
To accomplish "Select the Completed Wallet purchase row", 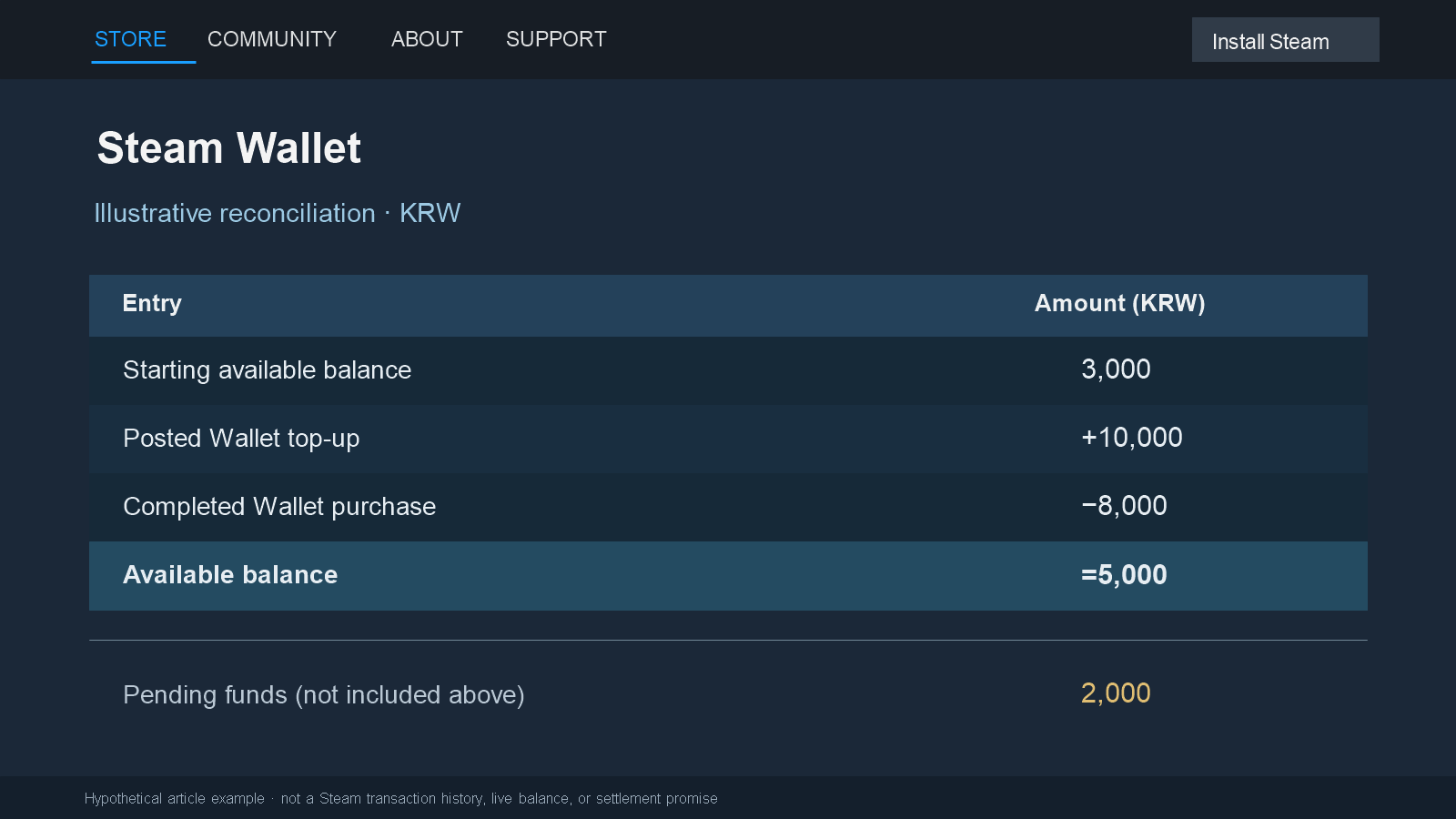I will pyautogui.click(x=728, y=507).
